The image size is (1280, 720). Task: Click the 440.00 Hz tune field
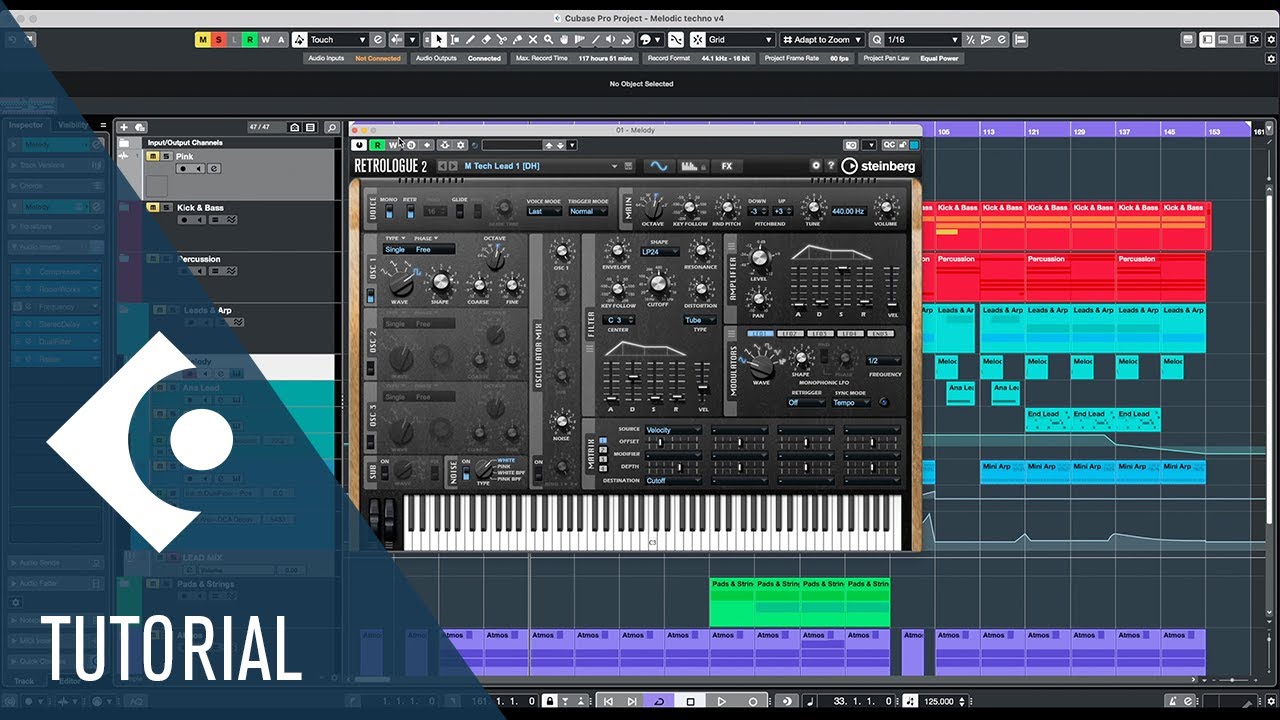click(x=849, y=211)
